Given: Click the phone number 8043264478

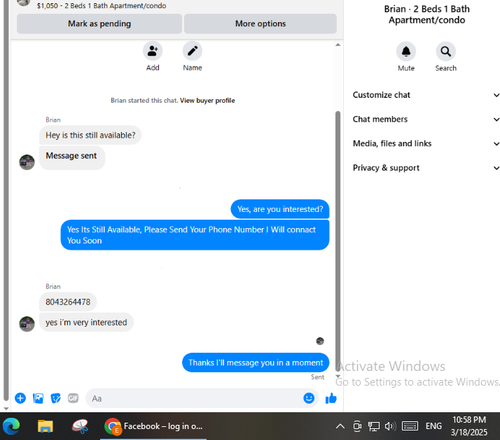Looking at the screenshot, I should tap(68, 302).
